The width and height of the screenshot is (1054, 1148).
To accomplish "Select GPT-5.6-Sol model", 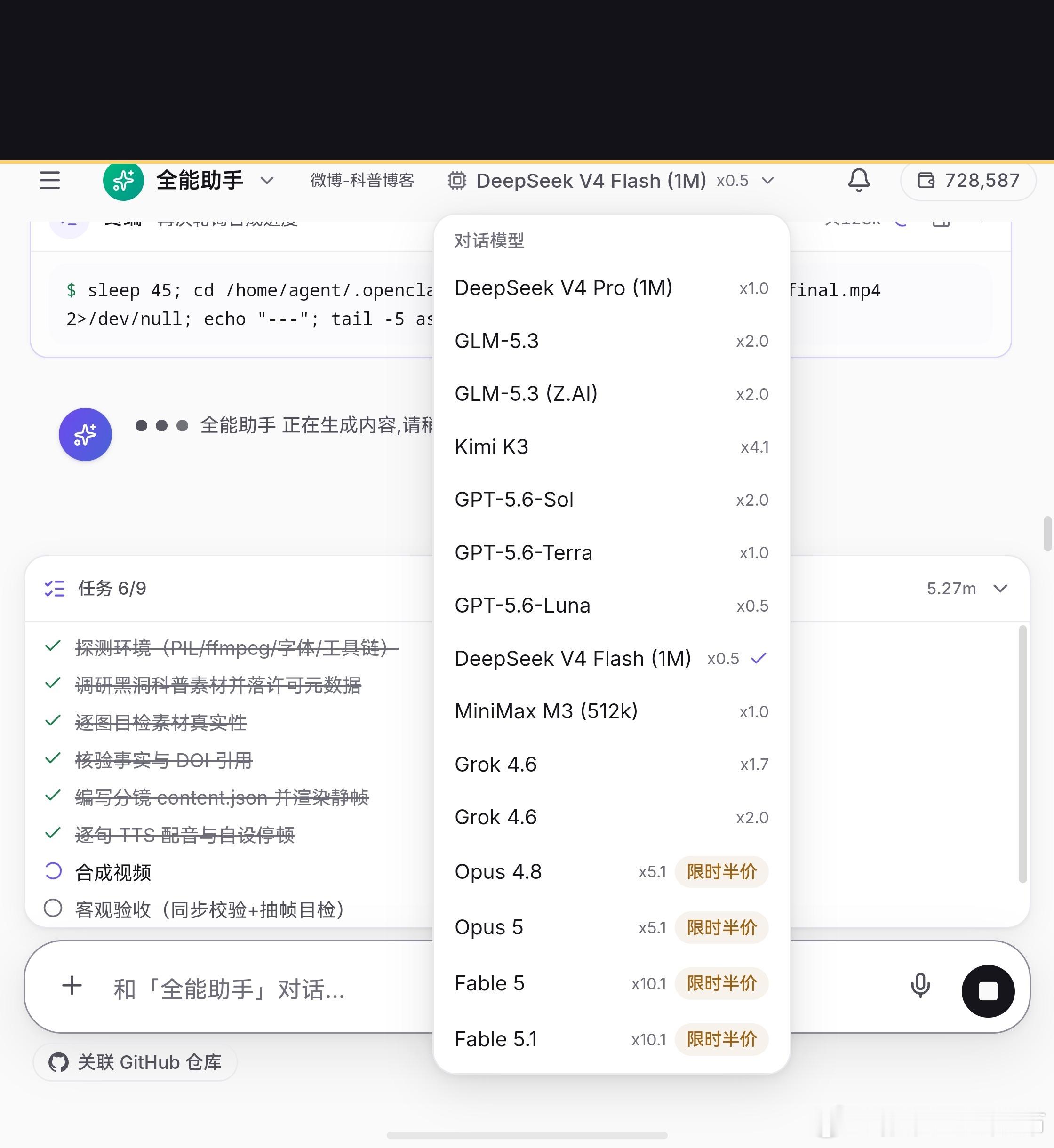I will tap(611, 500).
